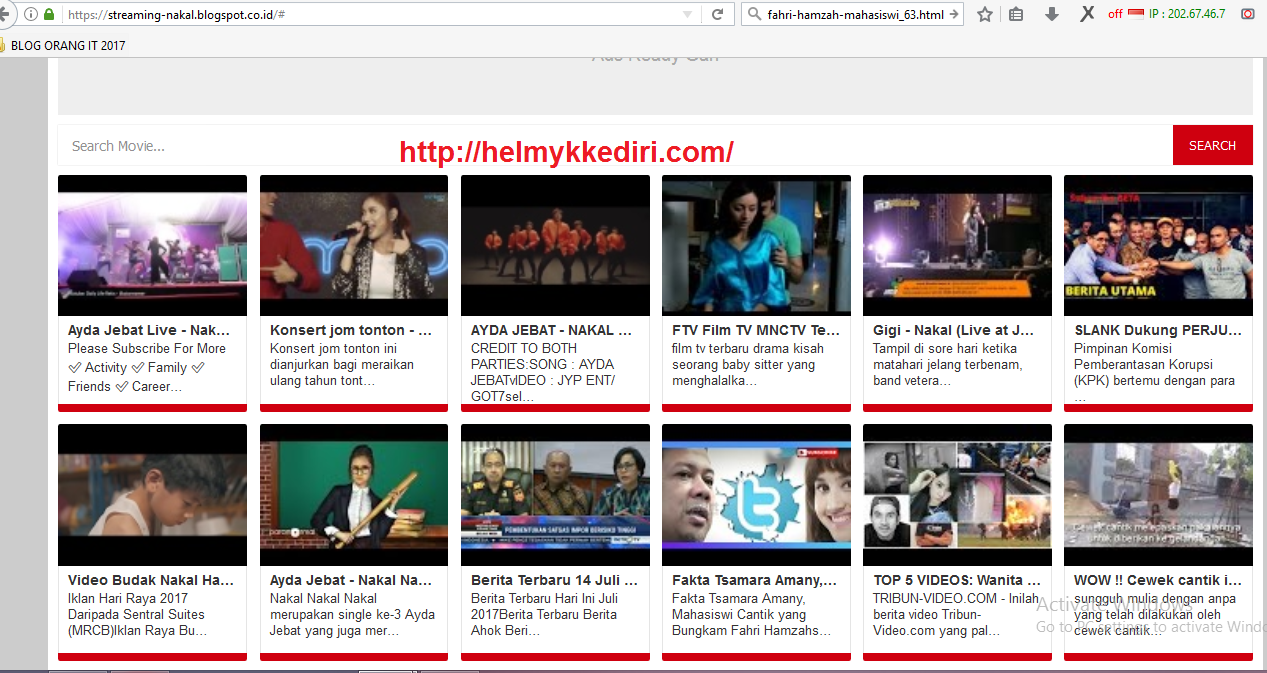Open Video Budak Nakal thumbnail

(x=152, y=495)
